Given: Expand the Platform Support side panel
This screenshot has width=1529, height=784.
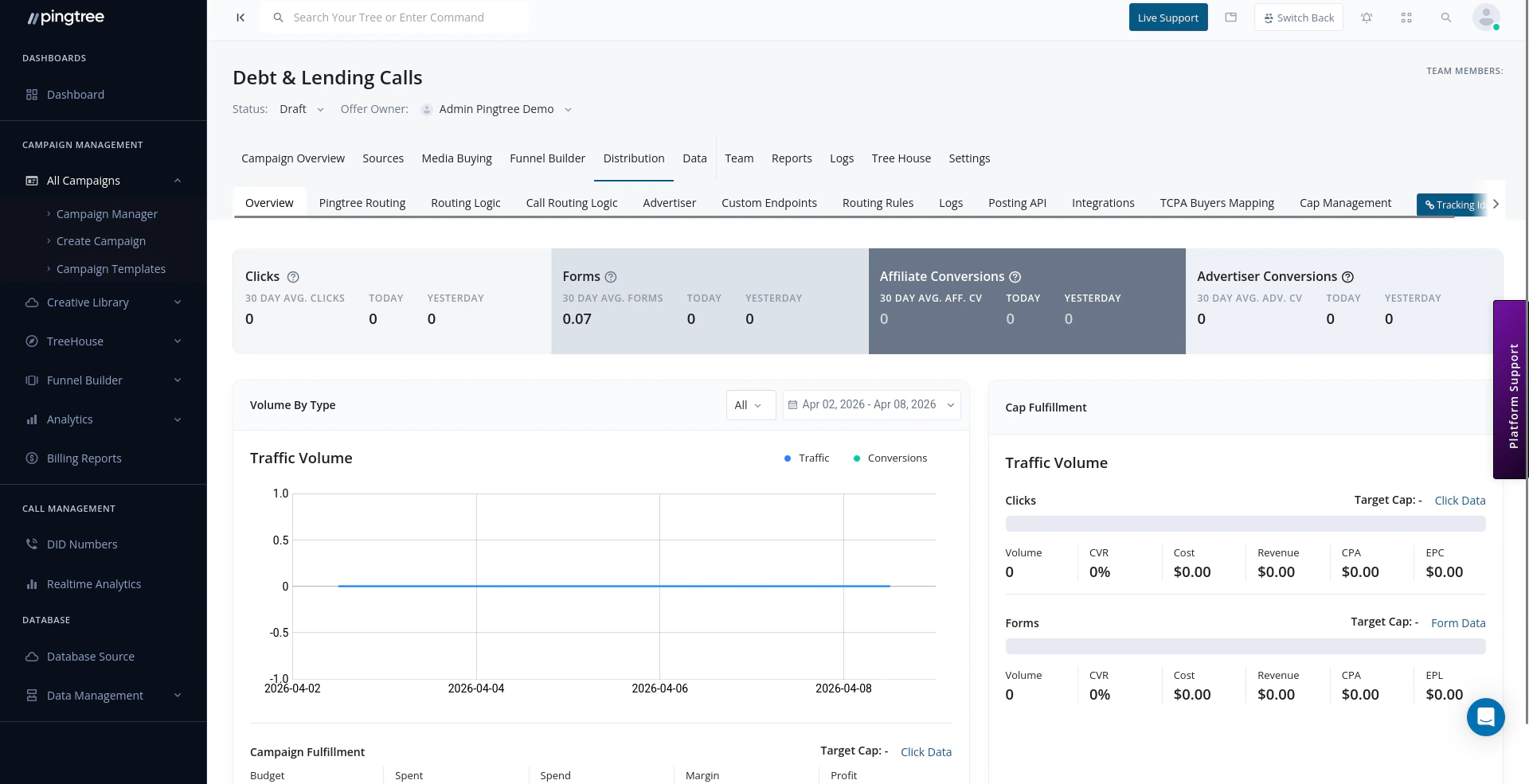Looking at the screenshot, I should click(x=1510, y=390).
